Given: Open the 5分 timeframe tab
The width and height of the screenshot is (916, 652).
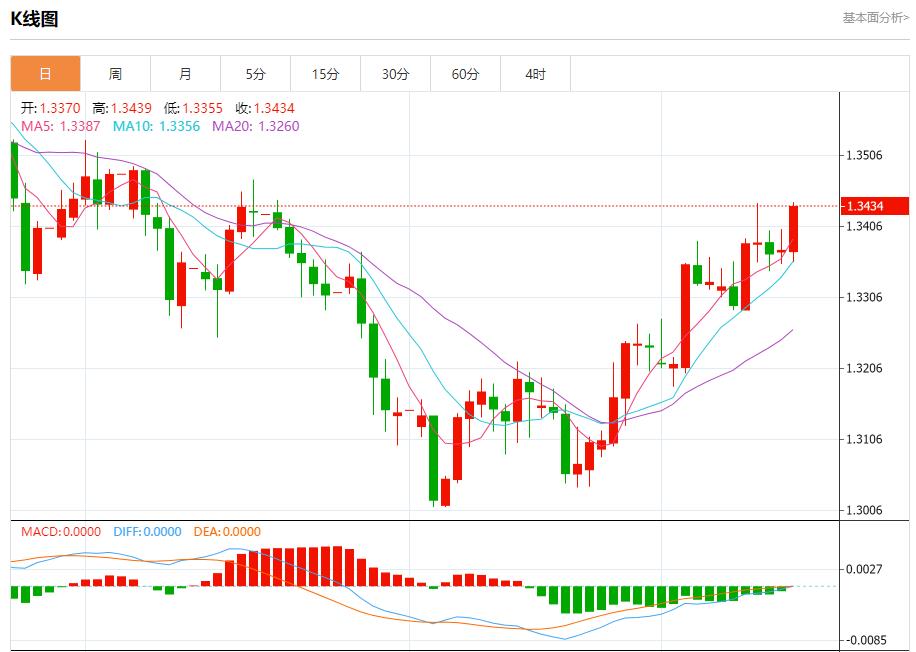Looking at the screenshot, I should tap(255, 74).
